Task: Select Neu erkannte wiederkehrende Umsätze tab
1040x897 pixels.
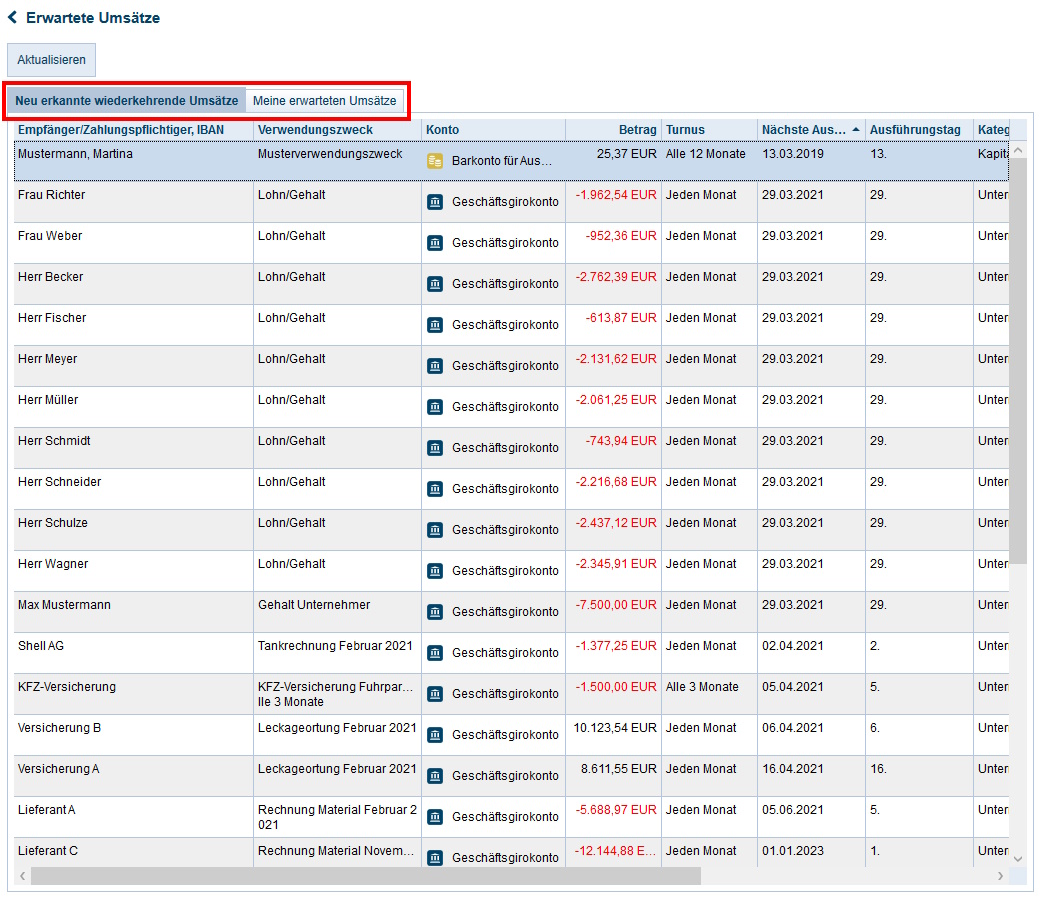Action: (127, 101)
